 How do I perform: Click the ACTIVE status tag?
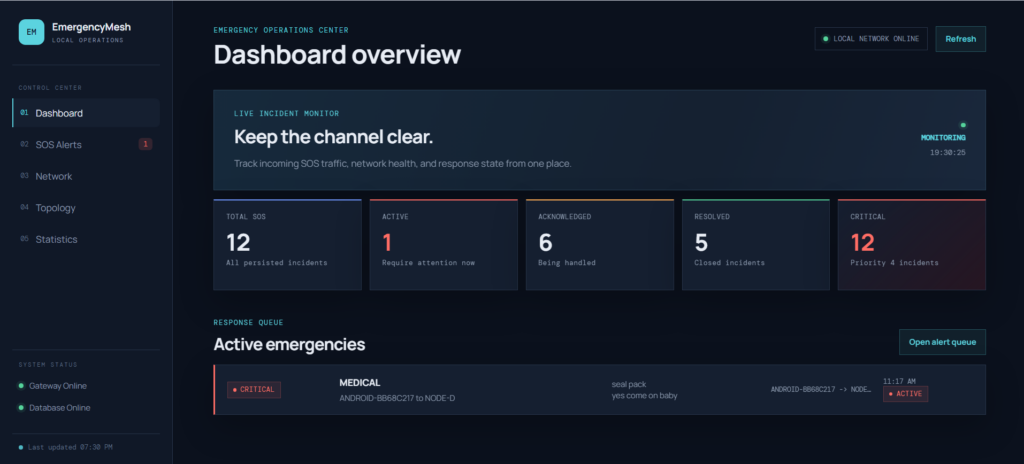[905, 393]
